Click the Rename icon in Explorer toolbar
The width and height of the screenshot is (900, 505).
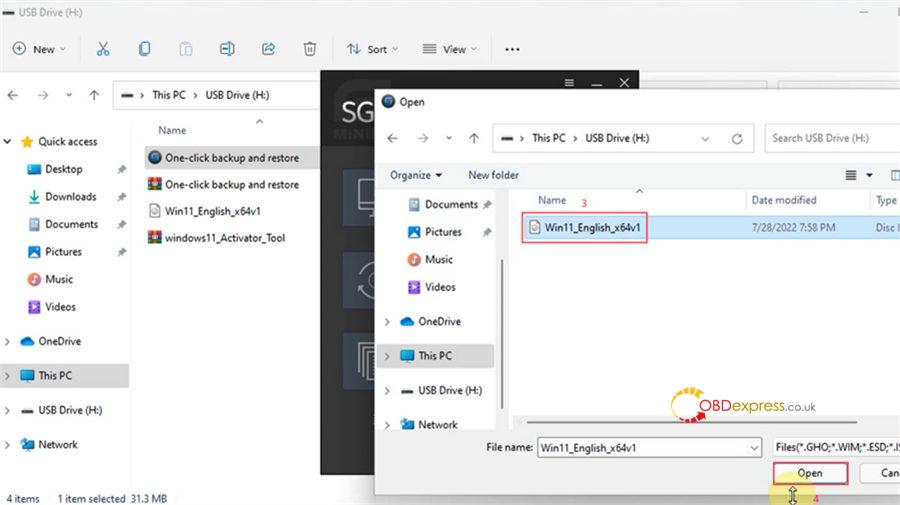(227, 49)
